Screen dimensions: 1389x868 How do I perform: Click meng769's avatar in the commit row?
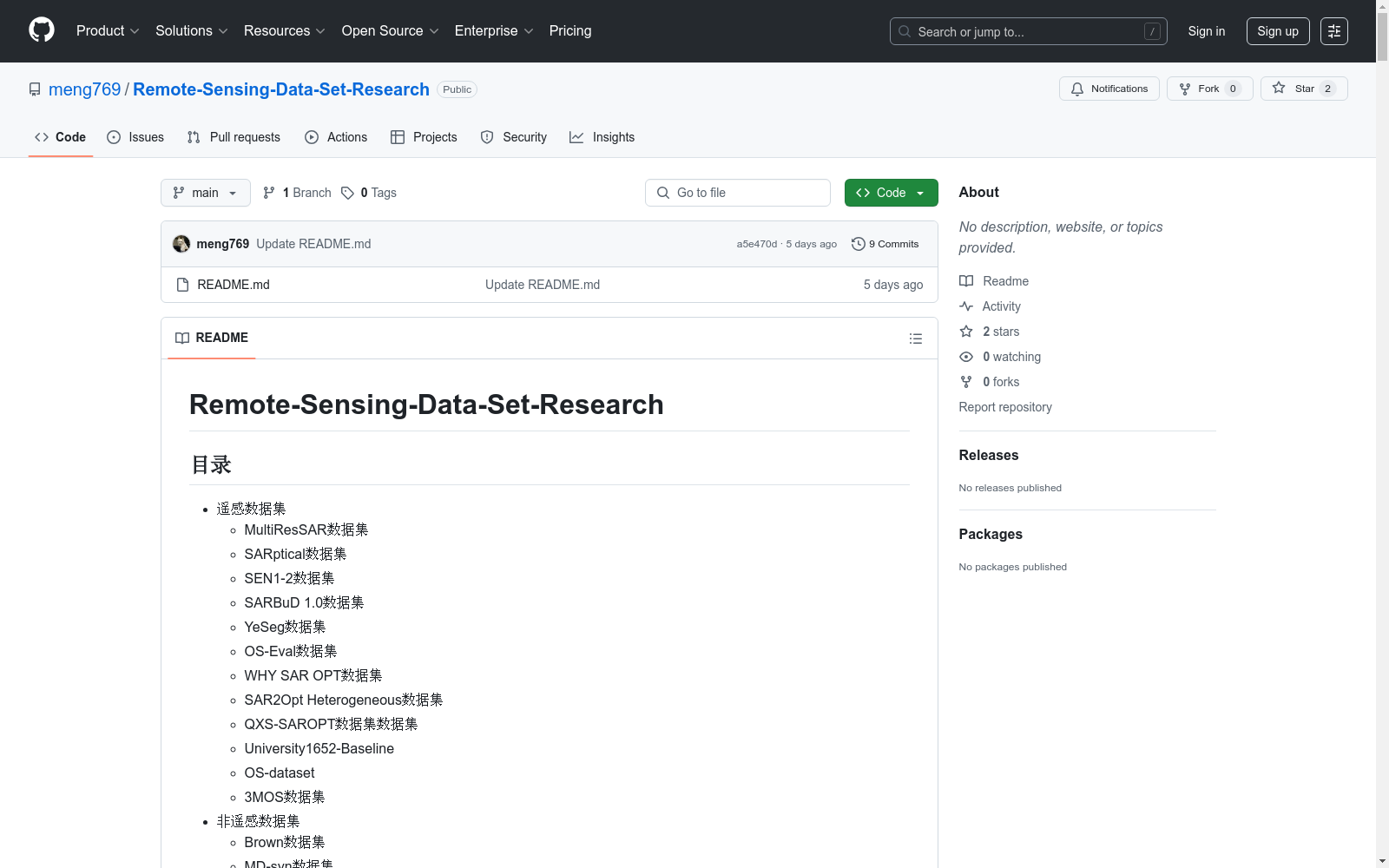tap(181, 244)
